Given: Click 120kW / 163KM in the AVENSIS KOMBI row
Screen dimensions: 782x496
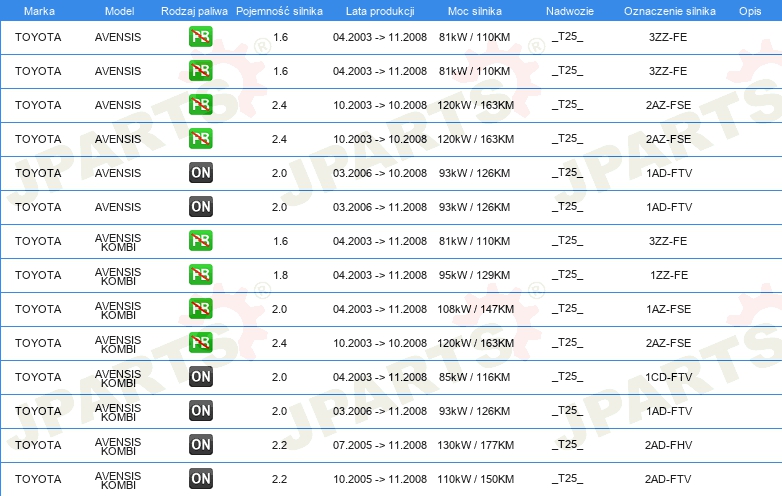Looking at the screenshot, I should tap(475, 343).
